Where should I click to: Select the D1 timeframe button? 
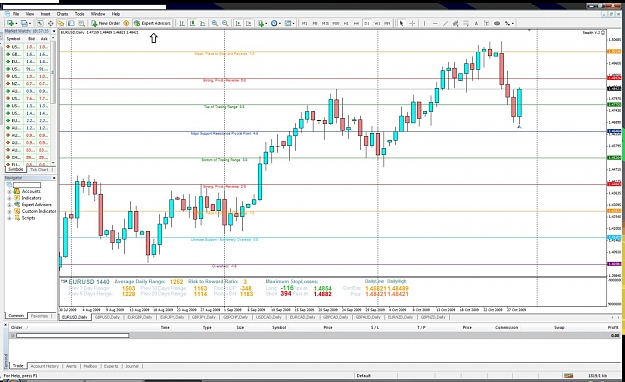coord(367,24)
